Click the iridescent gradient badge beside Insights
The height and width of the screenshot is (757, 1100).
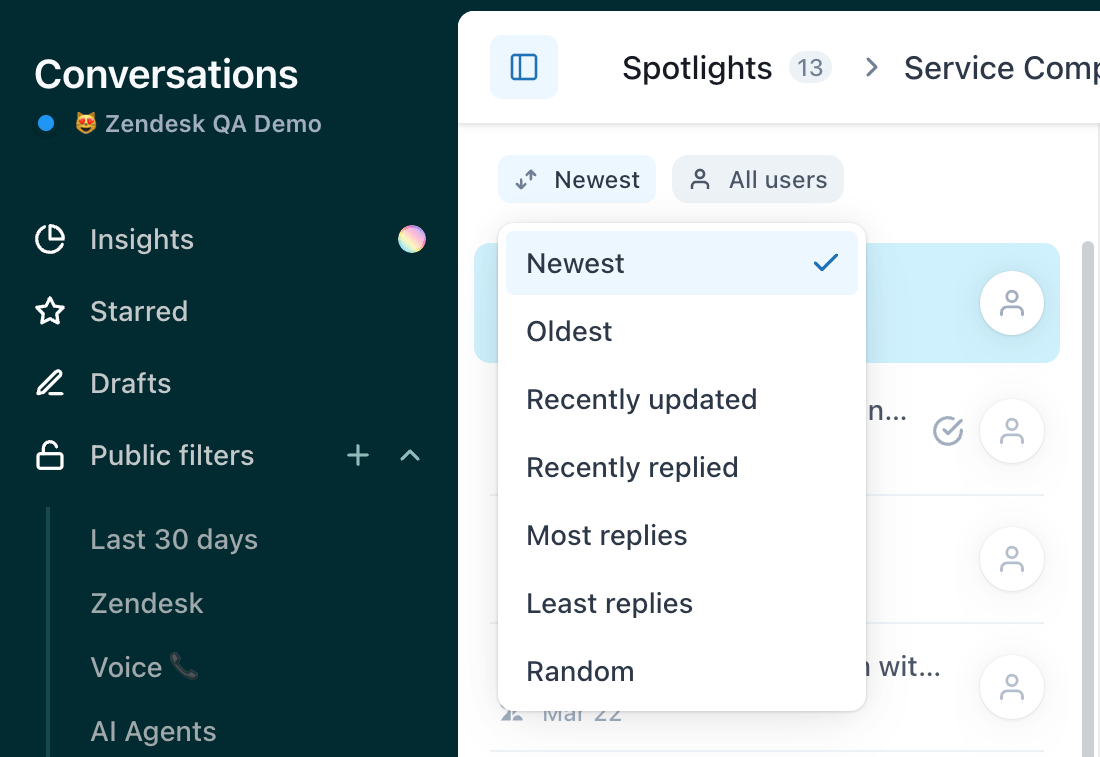[x=411, y=239]
